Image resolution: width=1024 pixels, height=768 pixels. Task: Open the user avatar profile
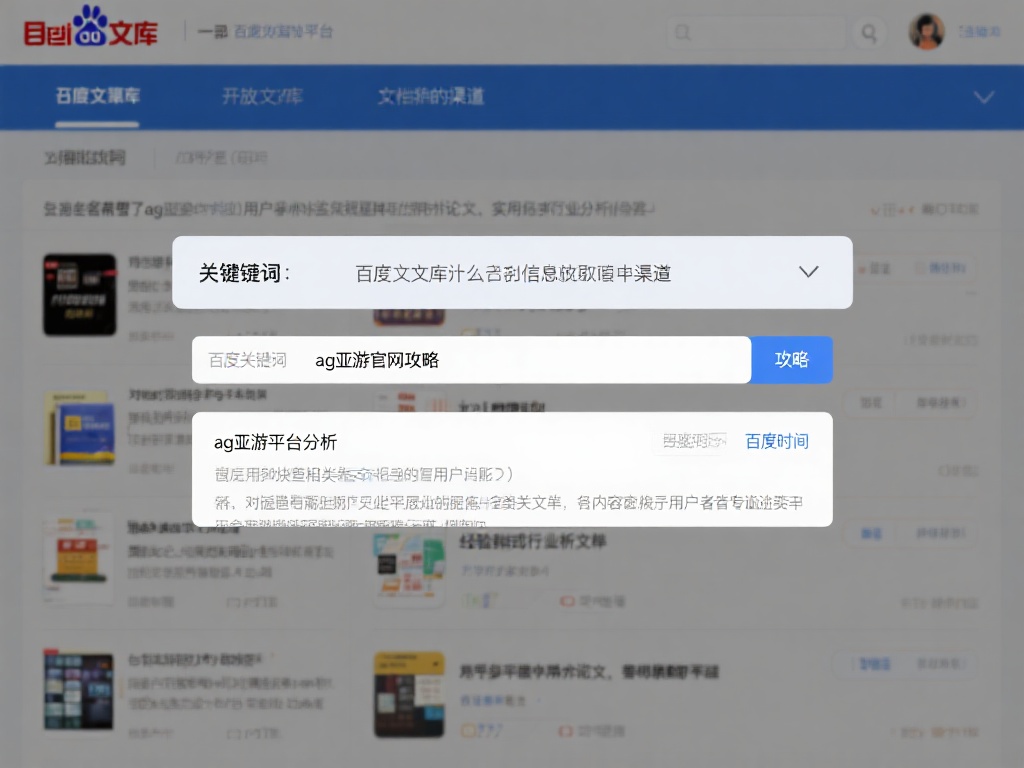pyautogui.click(x=927, y=31)
